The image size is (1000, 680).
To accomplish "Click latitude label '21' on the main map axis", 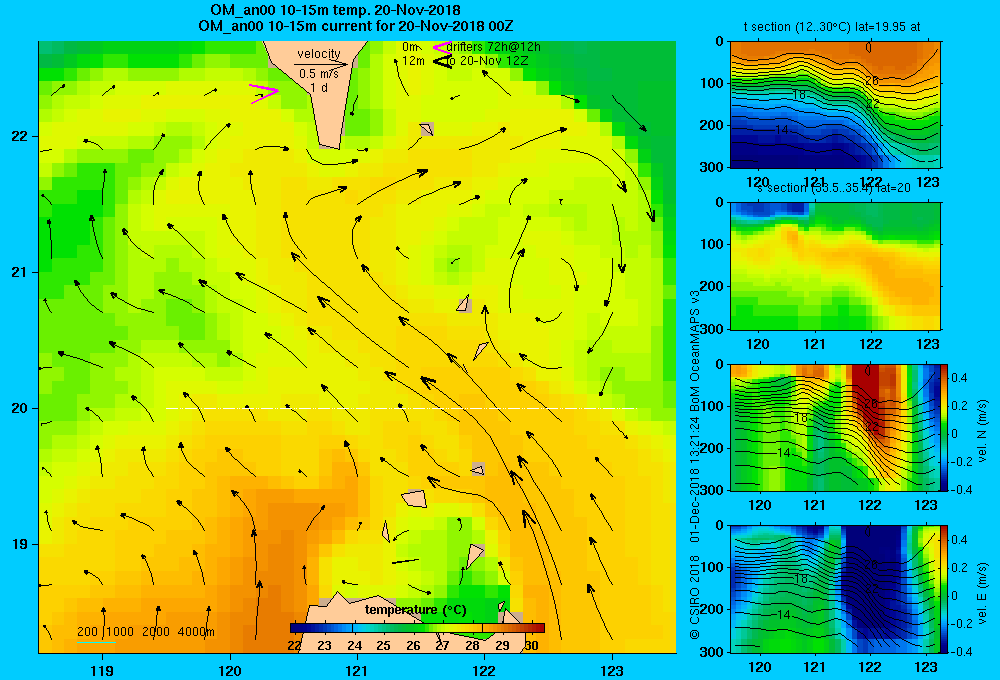I will point(18,272).
